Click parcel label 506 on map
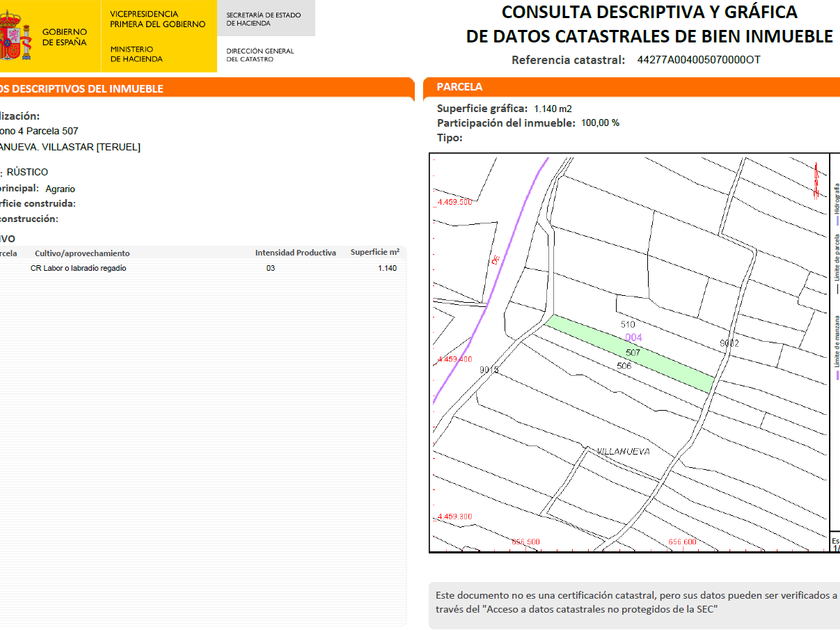Screen dimensions: 840x630 (624, 366)
